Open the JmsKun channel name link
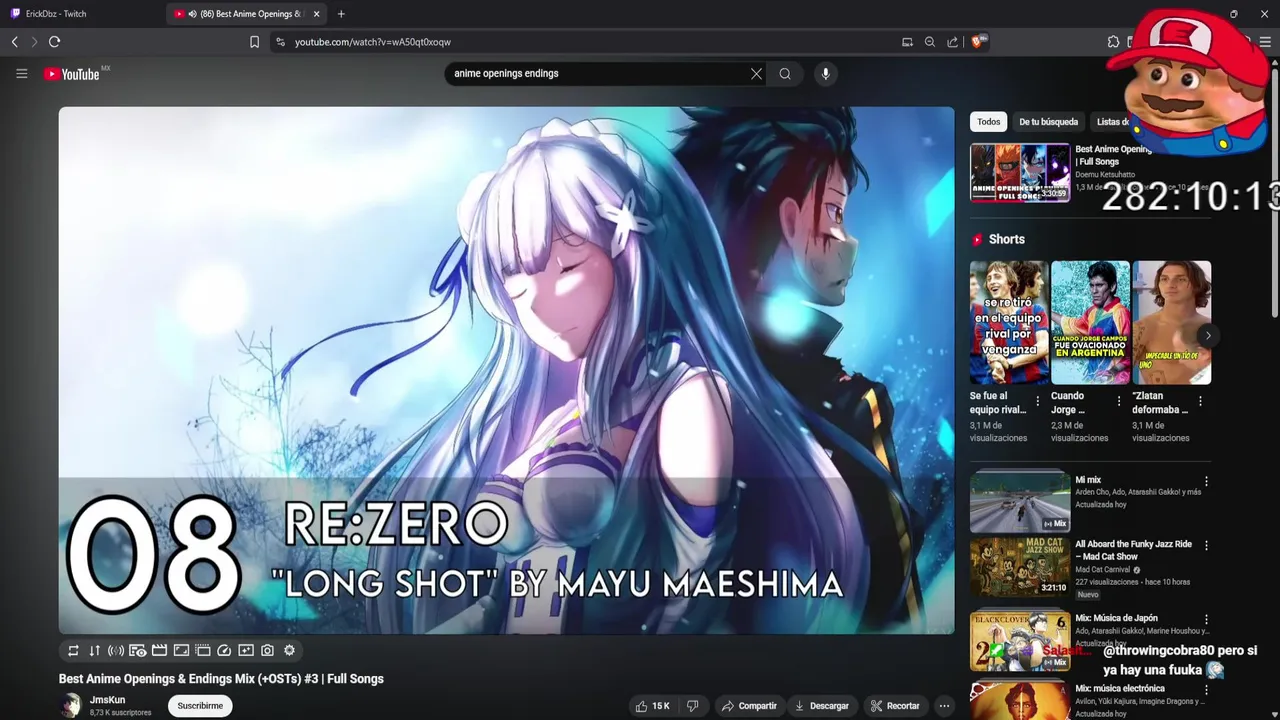 (x=107, y=700)
